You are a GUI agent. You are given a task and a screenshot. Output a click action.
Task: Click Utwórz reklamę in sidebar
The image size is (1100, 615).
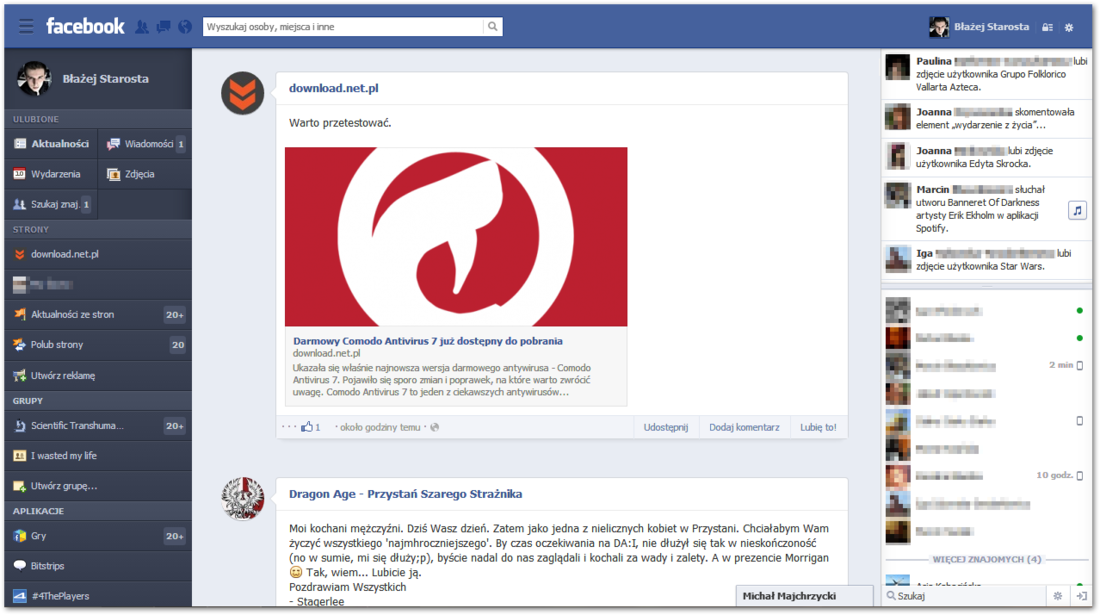98,375
